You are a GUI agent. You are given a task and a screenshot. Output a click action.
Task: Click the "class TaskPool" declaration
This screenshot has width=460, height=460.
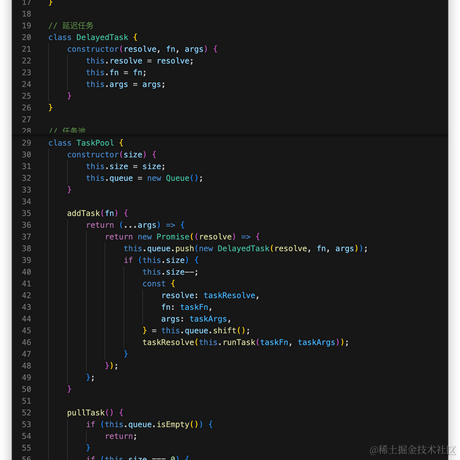pyautogui.click(x=86, y=143)
